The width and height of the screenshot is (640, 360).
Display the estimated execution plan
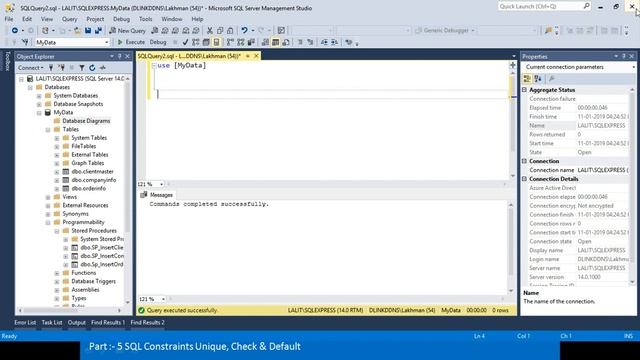tap(196, 42)
